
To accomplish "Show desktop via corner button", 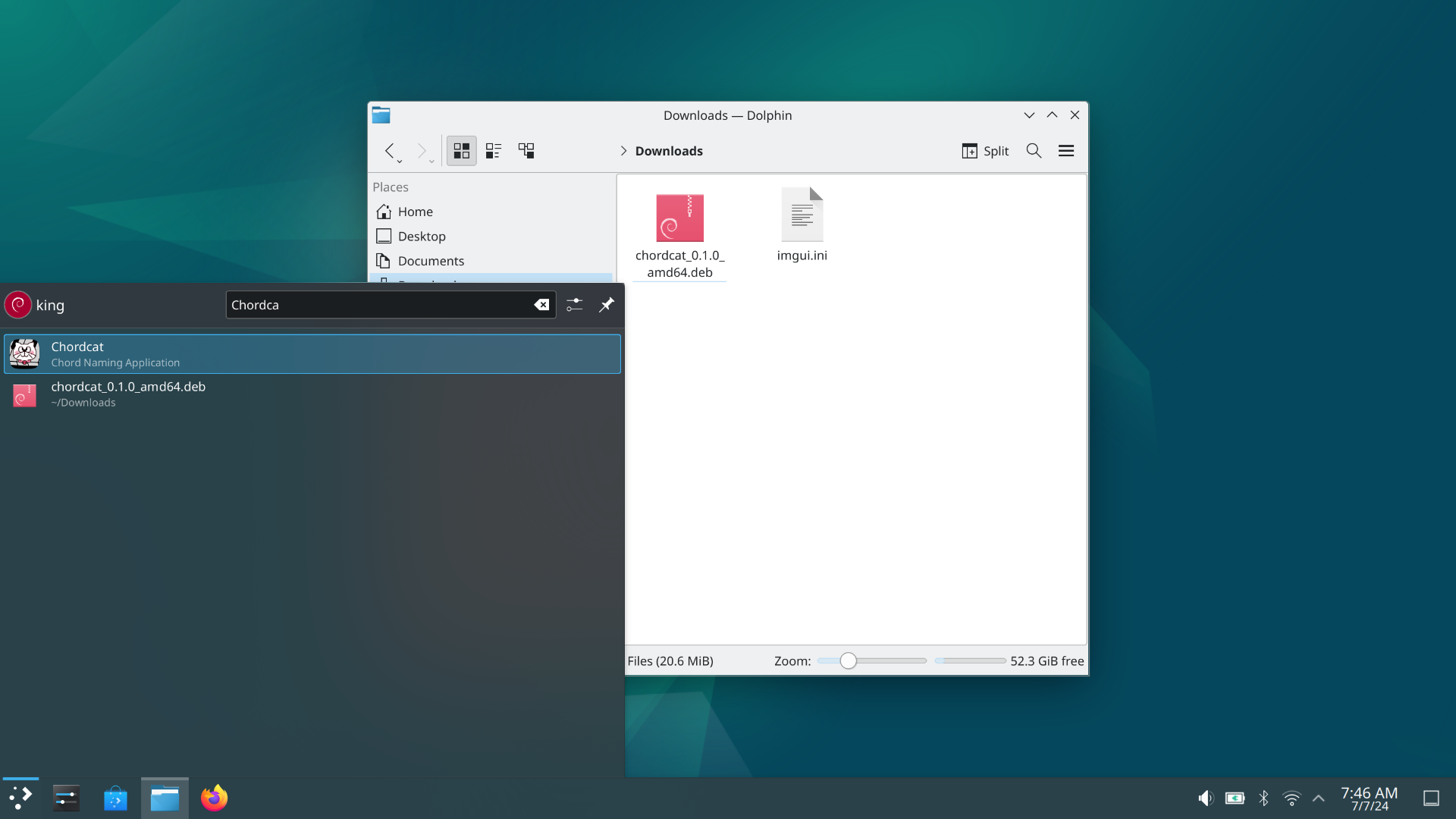I will click(1431, 798).
